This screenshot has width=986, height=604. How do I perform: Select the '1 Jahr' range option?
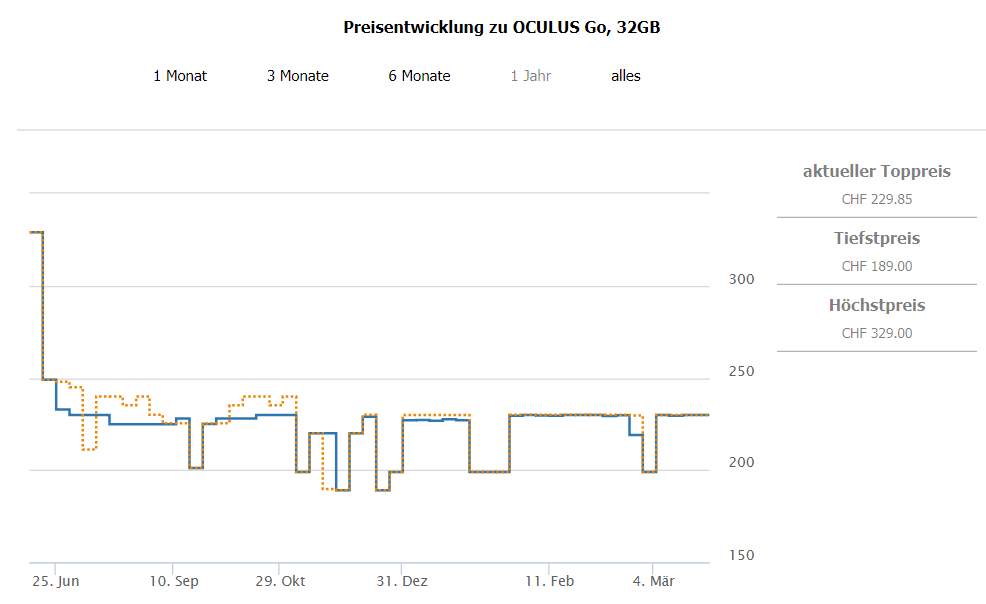coord(530,76)
